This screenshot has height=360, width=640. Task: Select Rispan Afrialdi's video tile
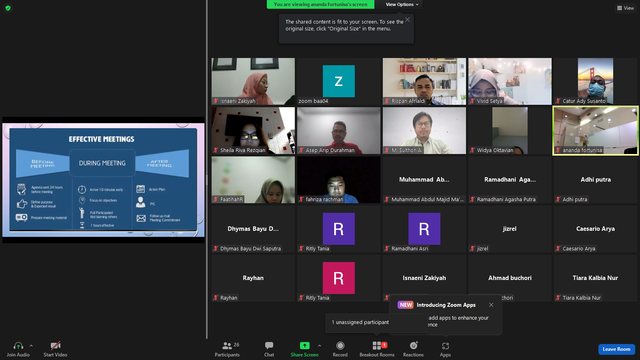[424, 81]
